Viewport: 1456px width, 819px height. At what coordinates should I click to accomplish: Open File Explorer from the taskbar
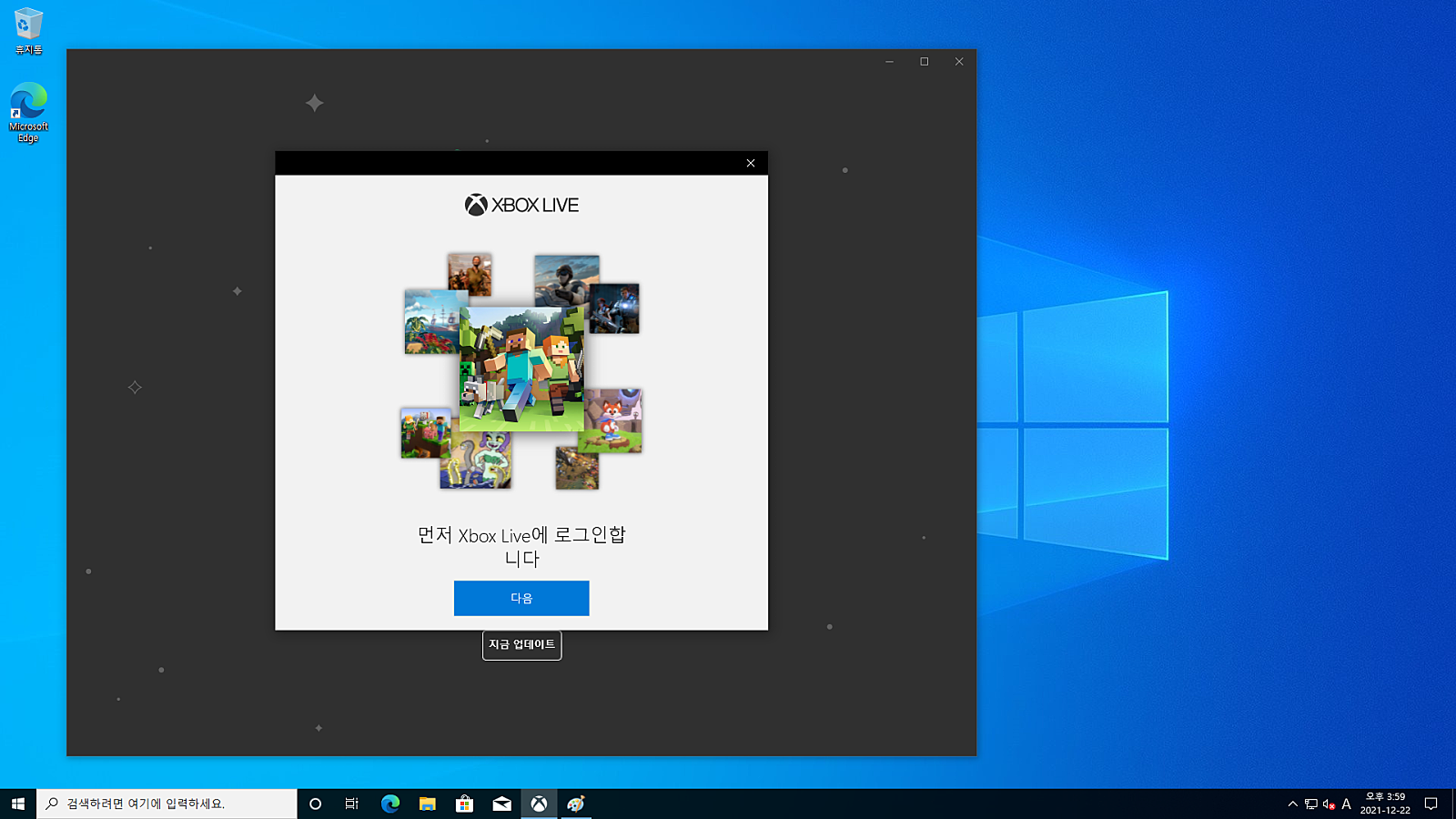coord(428,804)
